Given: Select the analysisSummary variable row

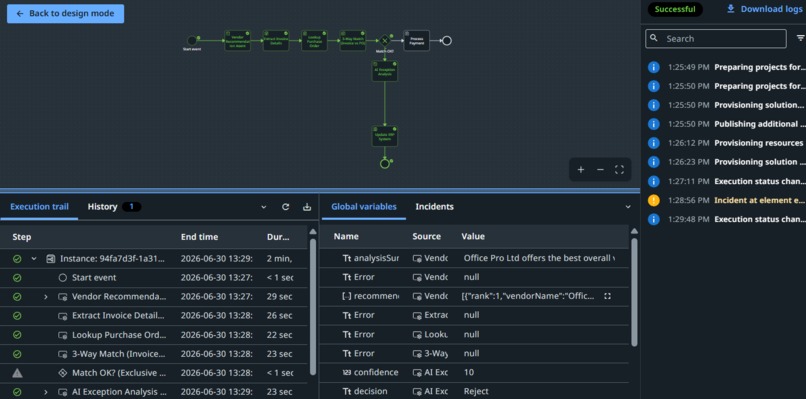Looking at the screenshot, I should tap(475, 258).
